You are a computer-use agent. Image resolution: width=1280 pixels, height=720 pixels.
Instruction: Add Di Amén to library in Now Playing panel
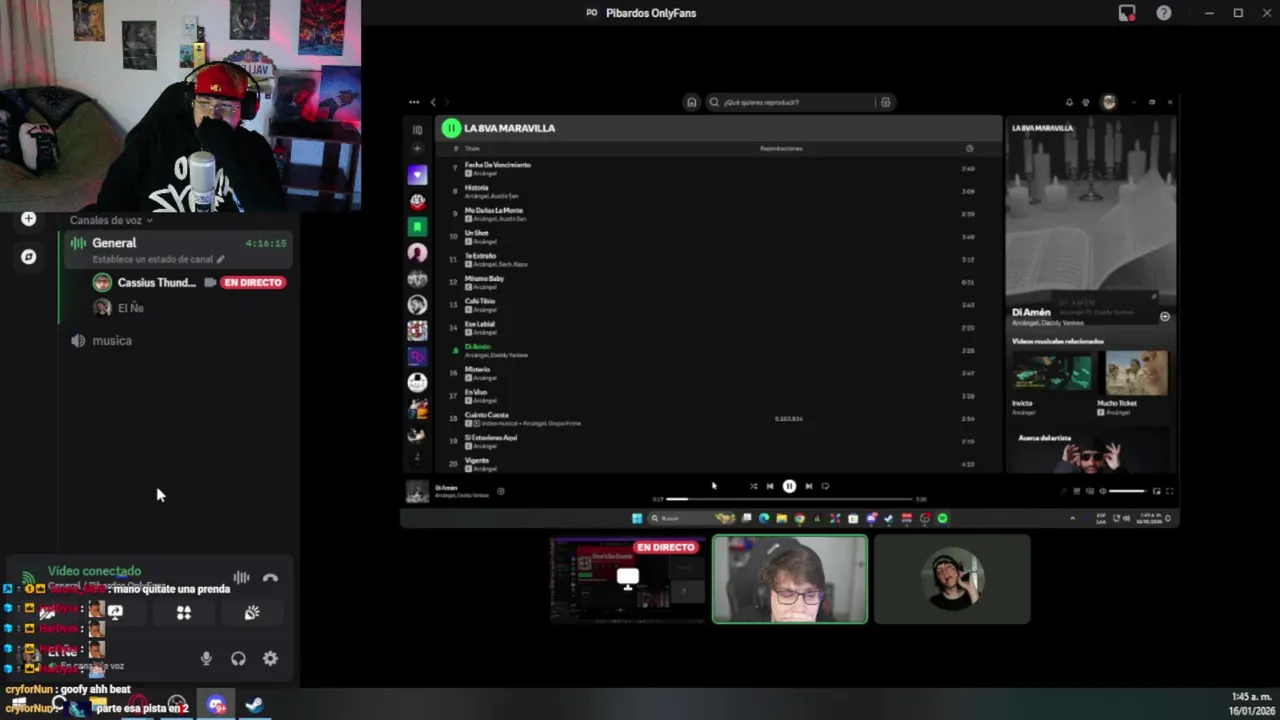click(1164, 317)
